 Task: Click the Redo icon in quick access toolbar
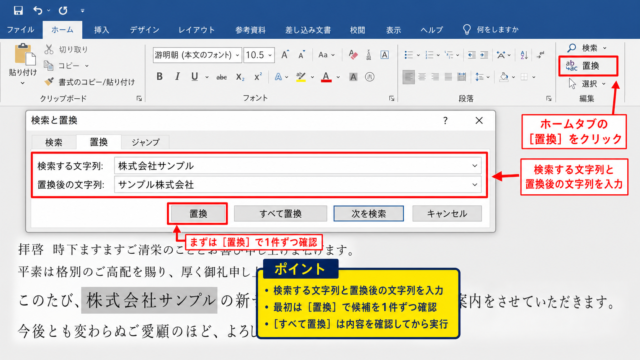click(x=63, y=11)
